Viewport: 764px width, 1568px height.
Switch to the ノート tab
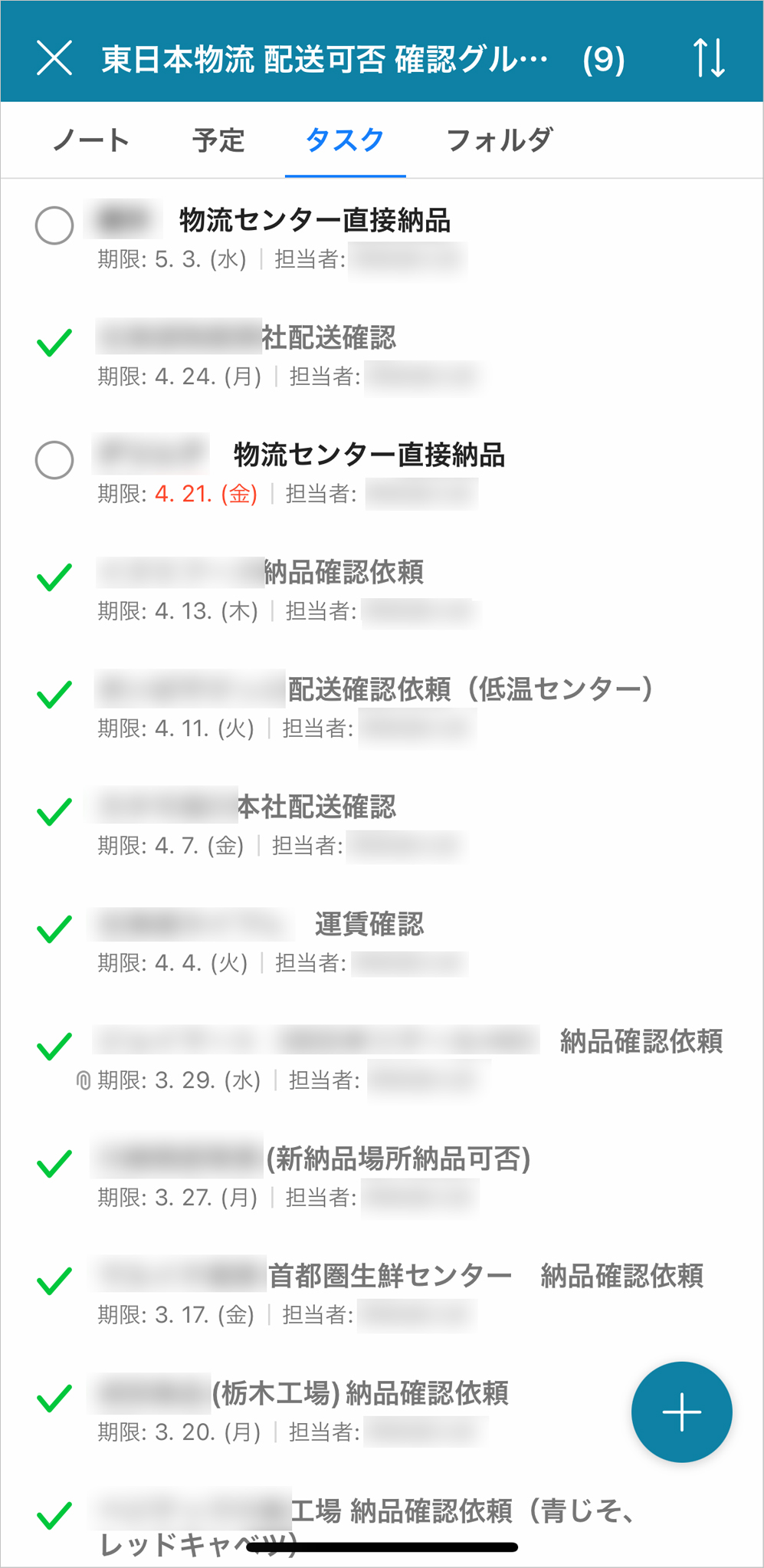point(91,140)
